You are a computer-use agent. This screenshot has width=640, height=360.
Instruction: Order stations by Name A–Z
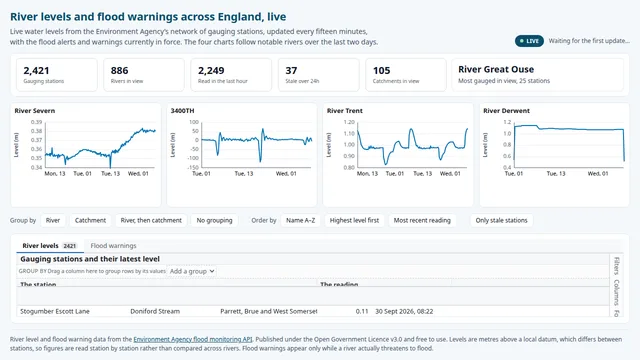tap(300, 220)
